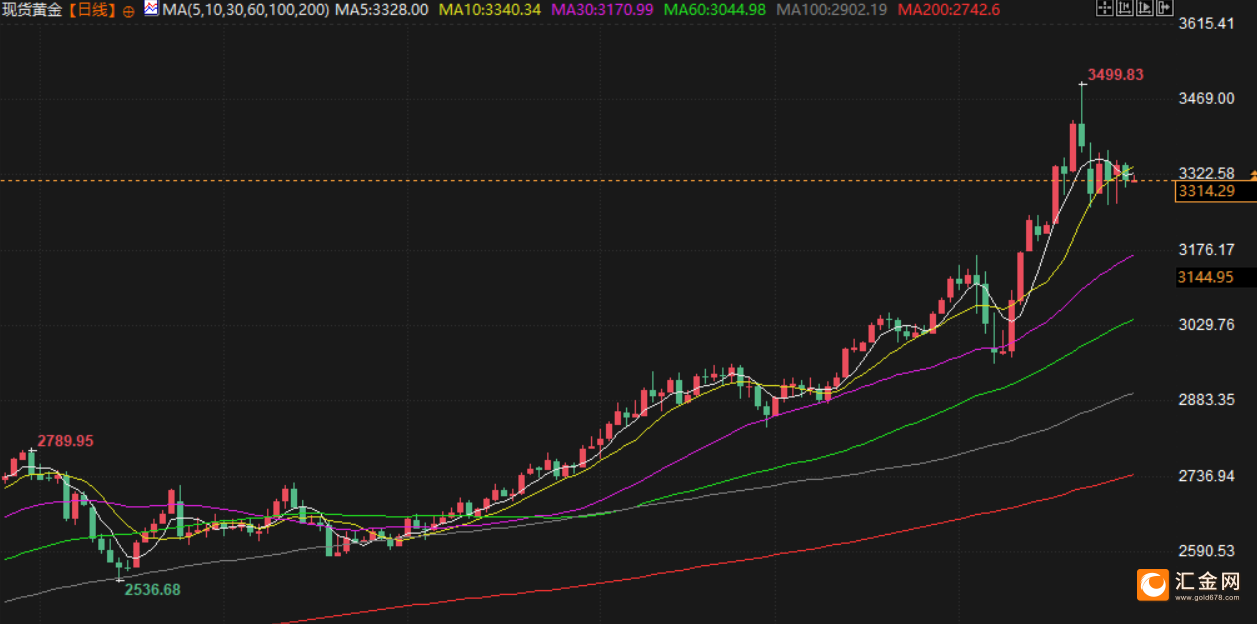Click the red MA200:2742.6 legend value
The image size is (1257, 624).
[x=949, y=10]
